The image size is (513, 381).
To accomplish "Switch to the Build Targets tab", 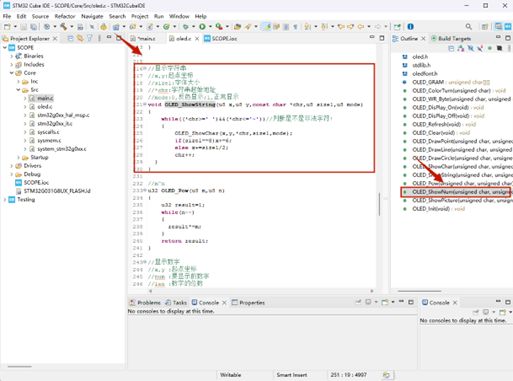I will point(451,39).
